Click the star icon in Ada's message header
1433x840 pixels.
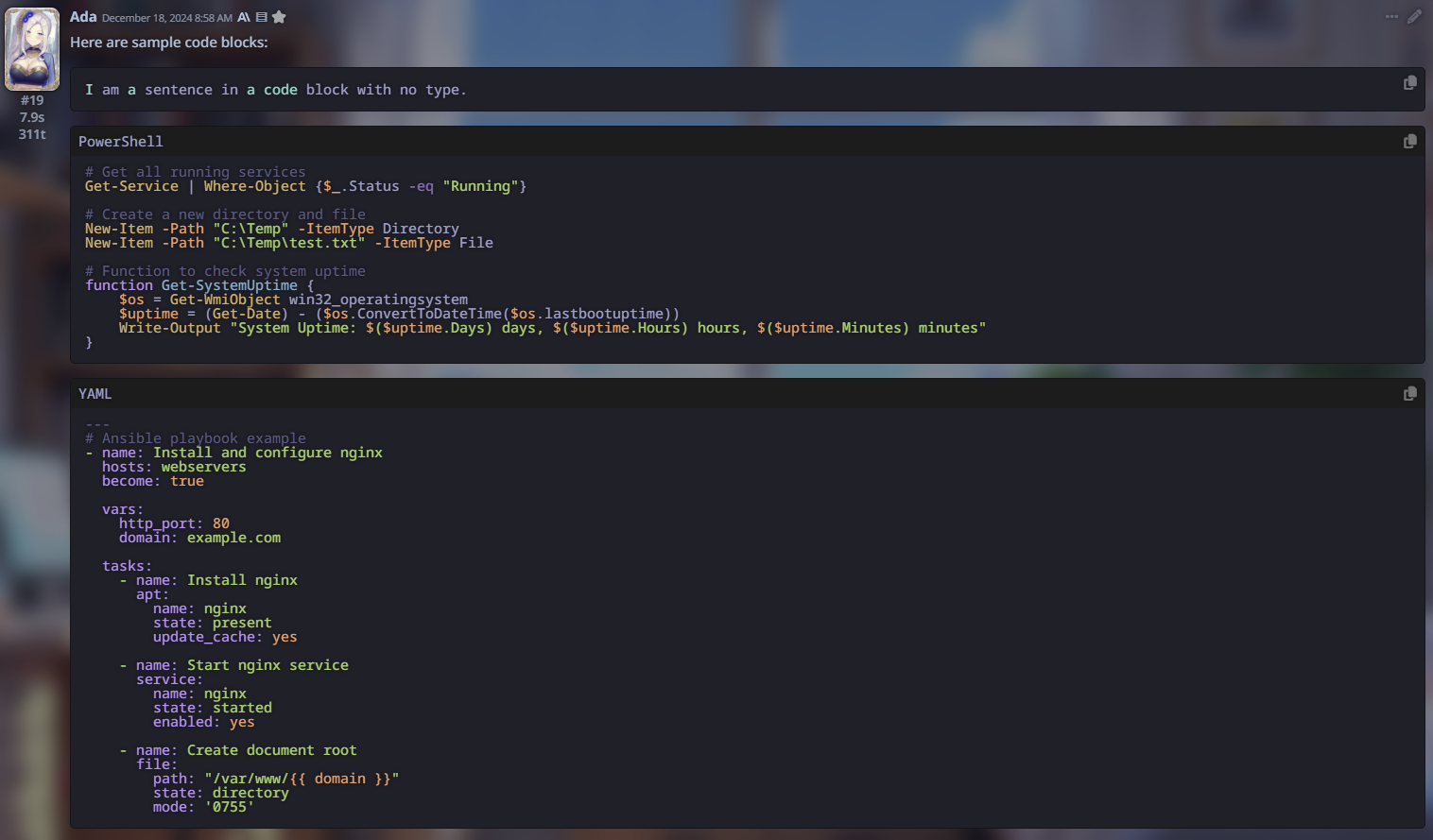pos(279,17)
